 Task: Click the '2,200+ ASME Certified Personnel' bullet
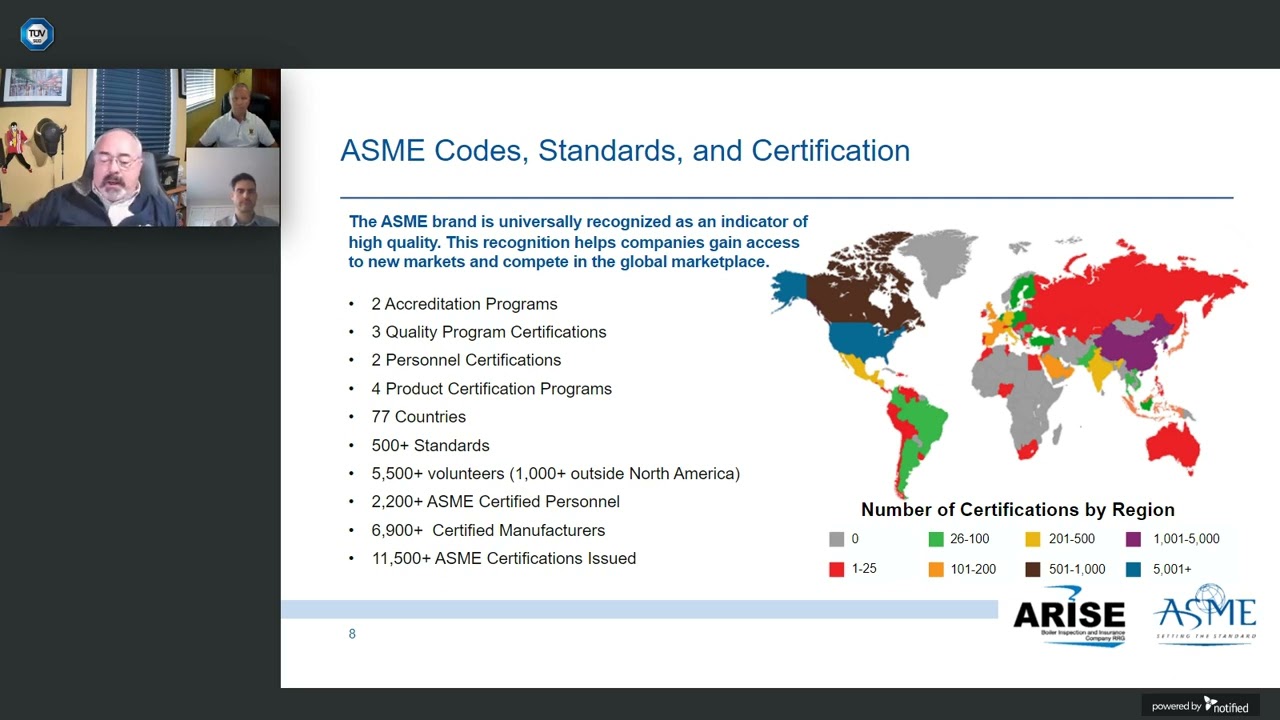[x=495, y=502]
